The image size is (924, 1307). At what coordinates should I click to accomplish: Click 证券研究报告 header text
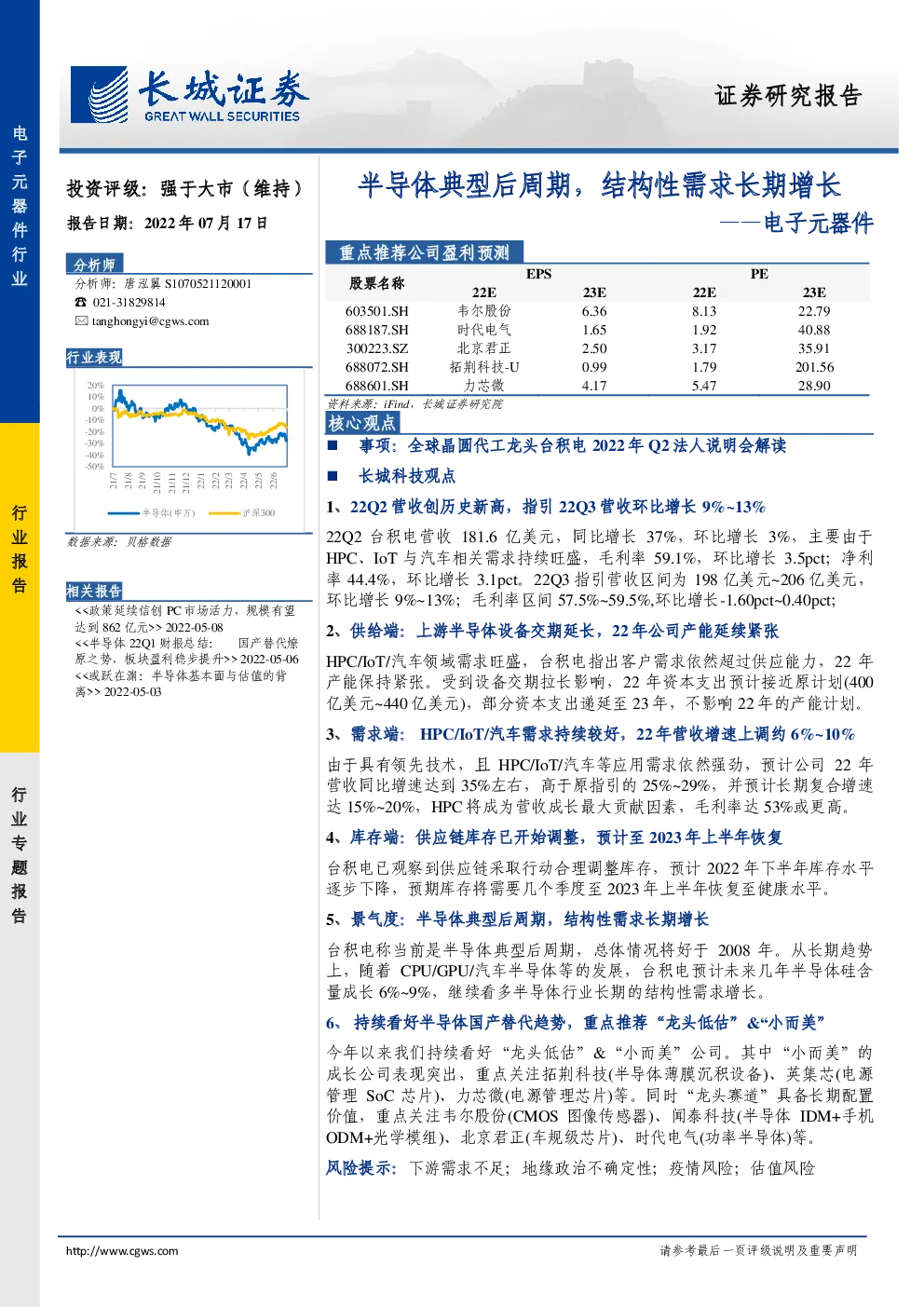(x=788, y=95)
